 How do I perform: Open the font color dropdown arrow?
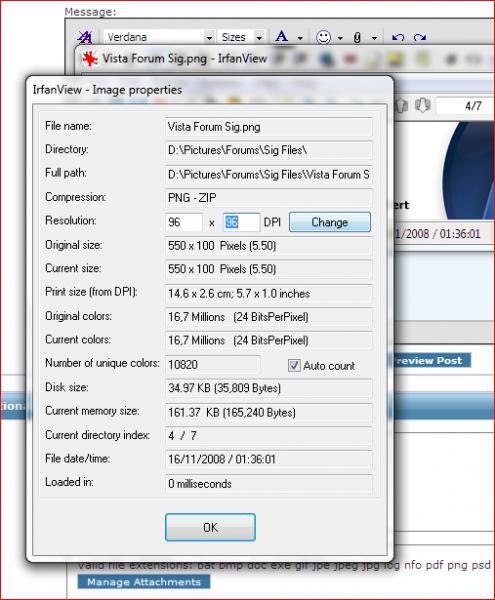point(300,38)
